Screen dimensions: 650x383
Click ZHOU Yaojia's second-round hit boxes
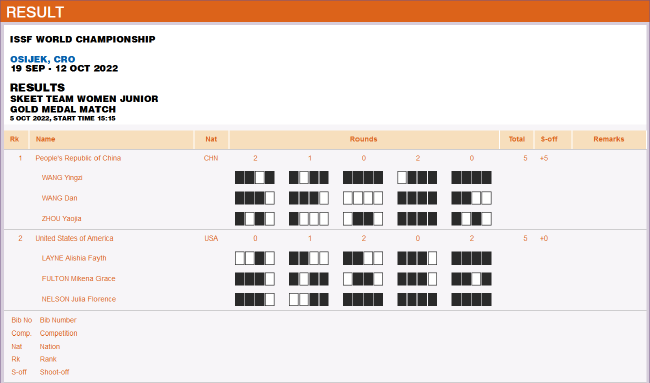pos(309,219)
